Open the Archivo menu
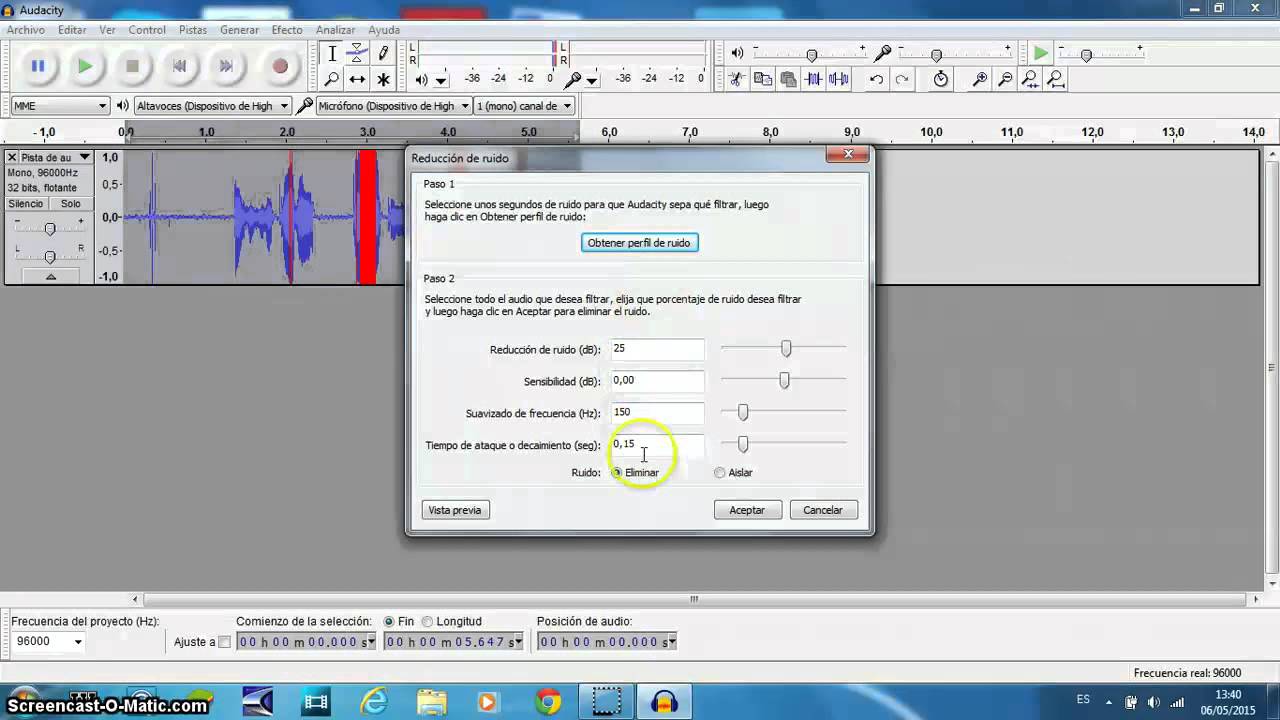 (26, 30)
